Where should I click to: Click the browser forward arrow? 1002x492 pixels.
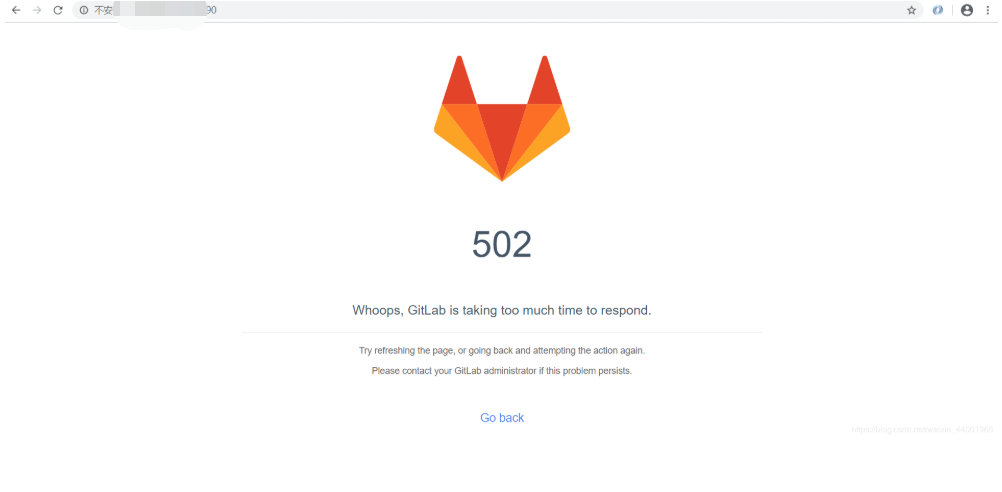click(37, 10)
